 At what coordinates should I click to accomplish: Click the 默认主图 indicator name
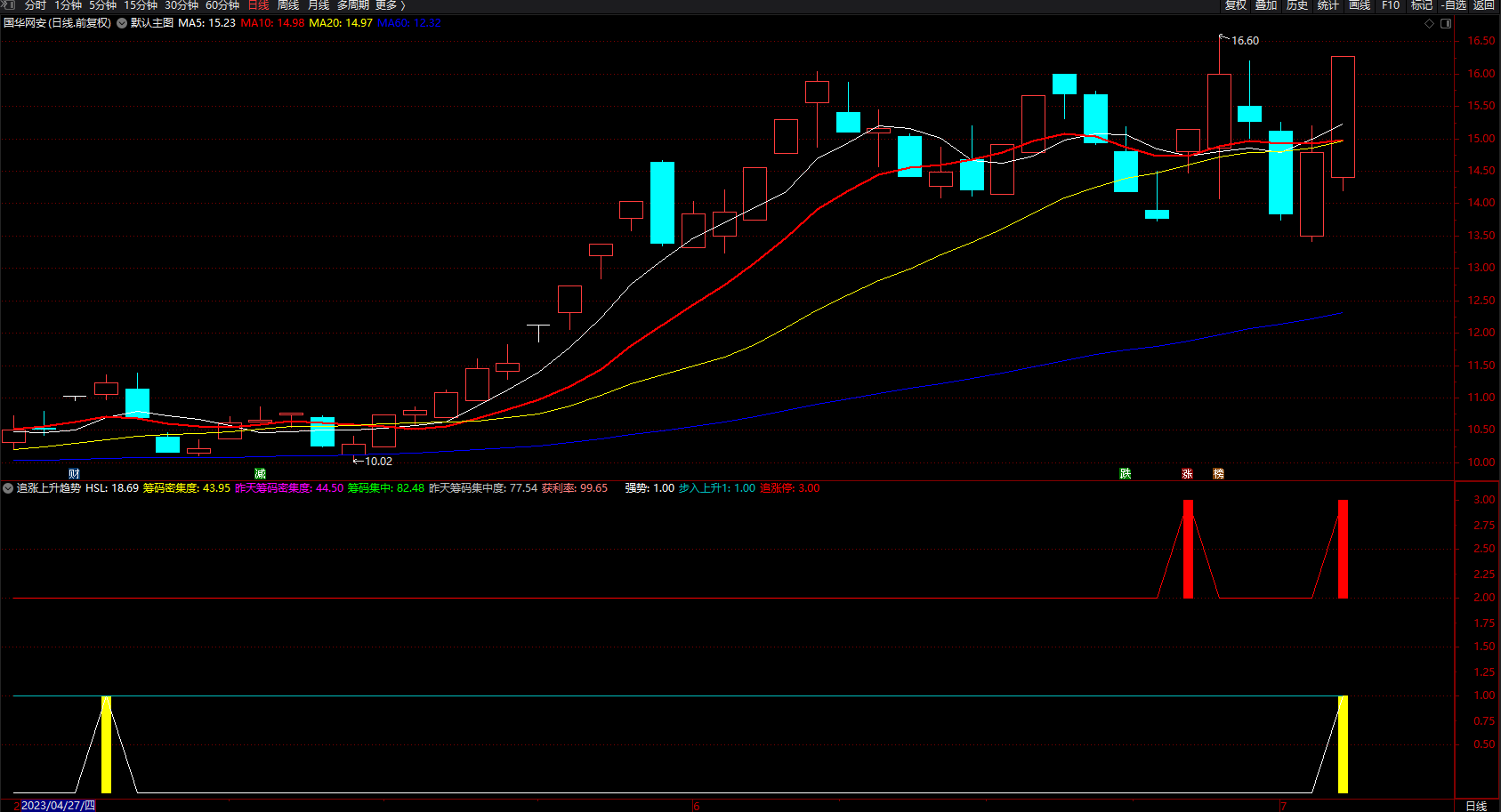[152, 23]
